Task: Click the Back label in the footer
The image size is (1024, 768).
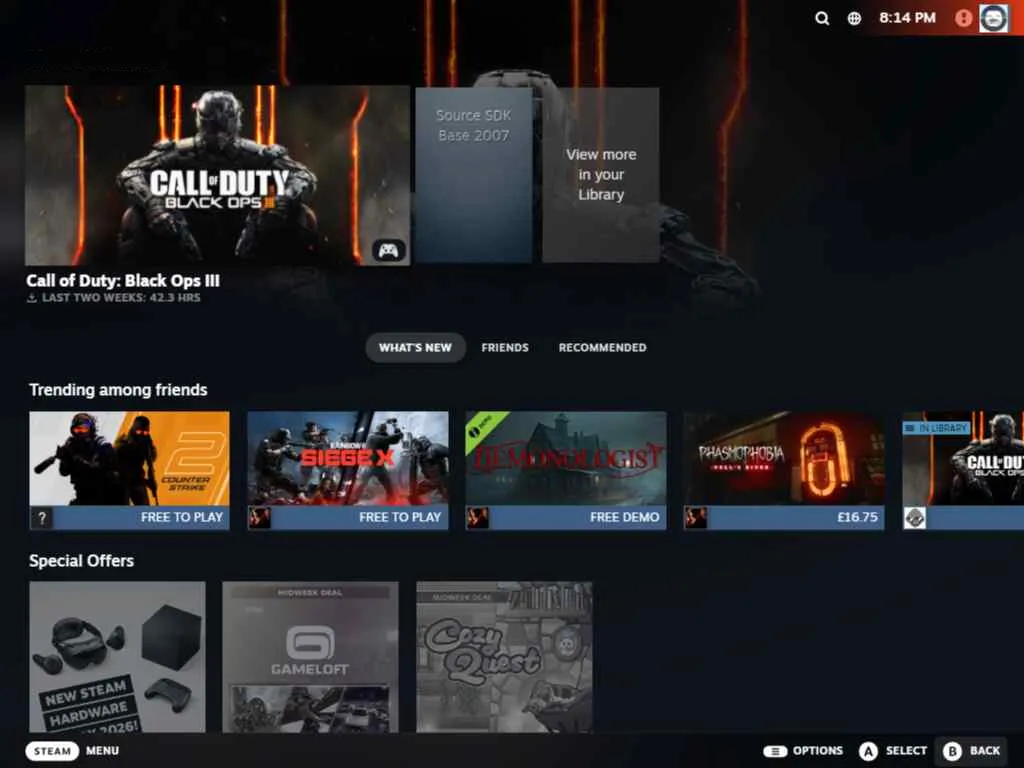Action: tap(985, 751)
